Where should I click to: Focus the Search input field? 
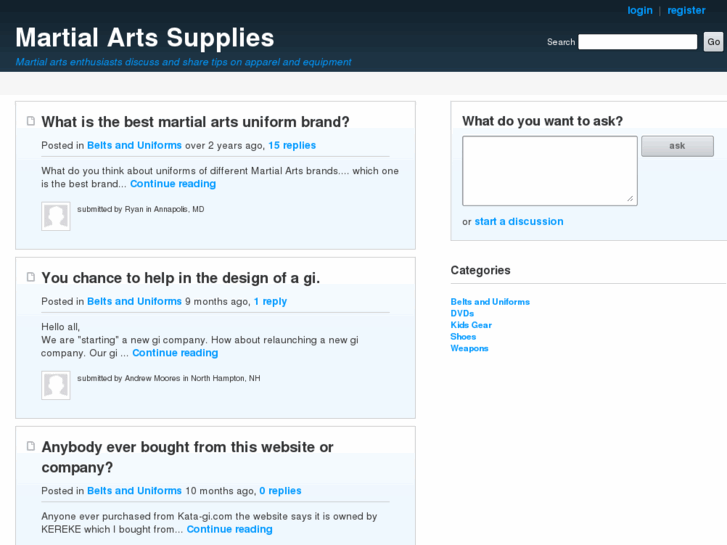637,42
